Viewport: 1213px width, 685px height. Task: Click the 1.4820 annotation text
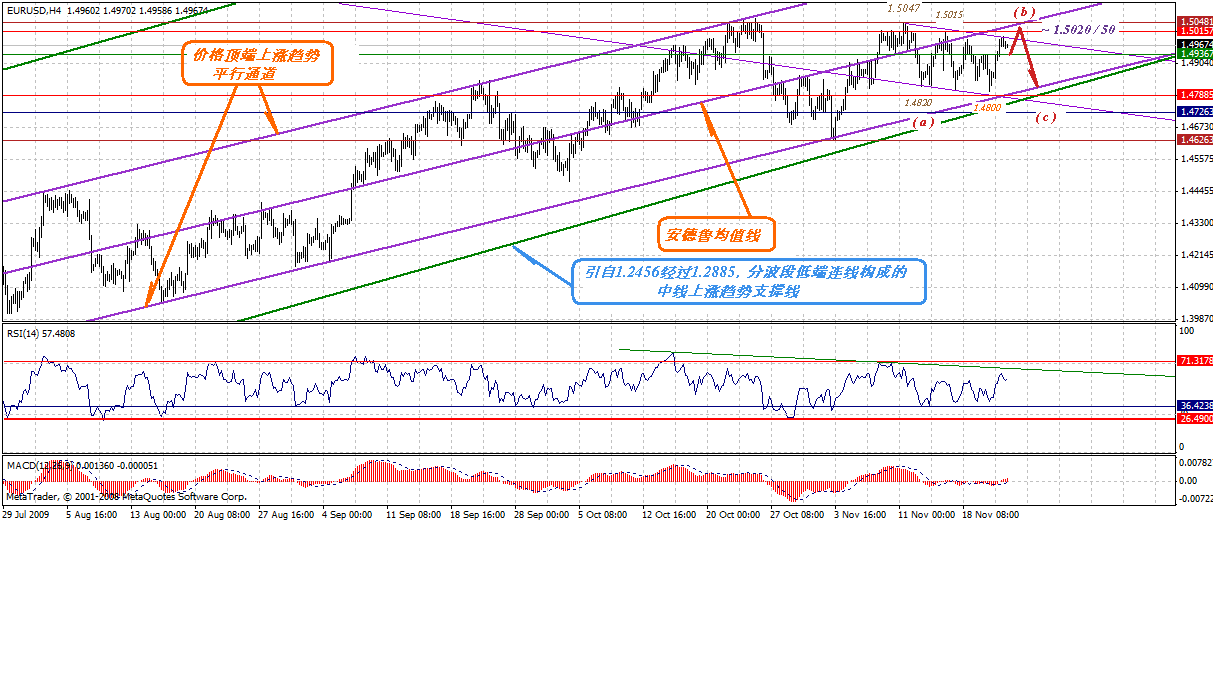pos(918,102)
